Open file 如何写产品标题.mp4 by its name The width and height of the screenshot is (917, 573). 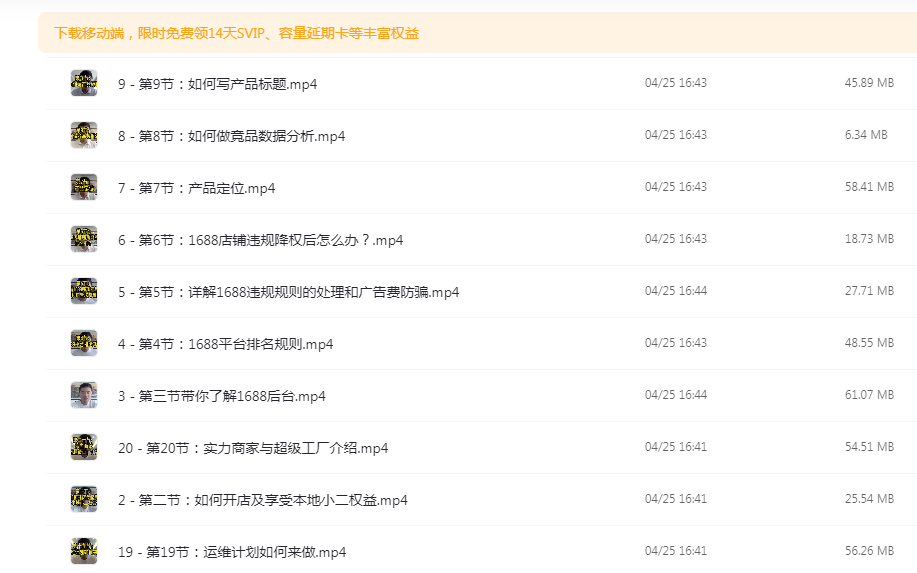(x=217, y=84)
